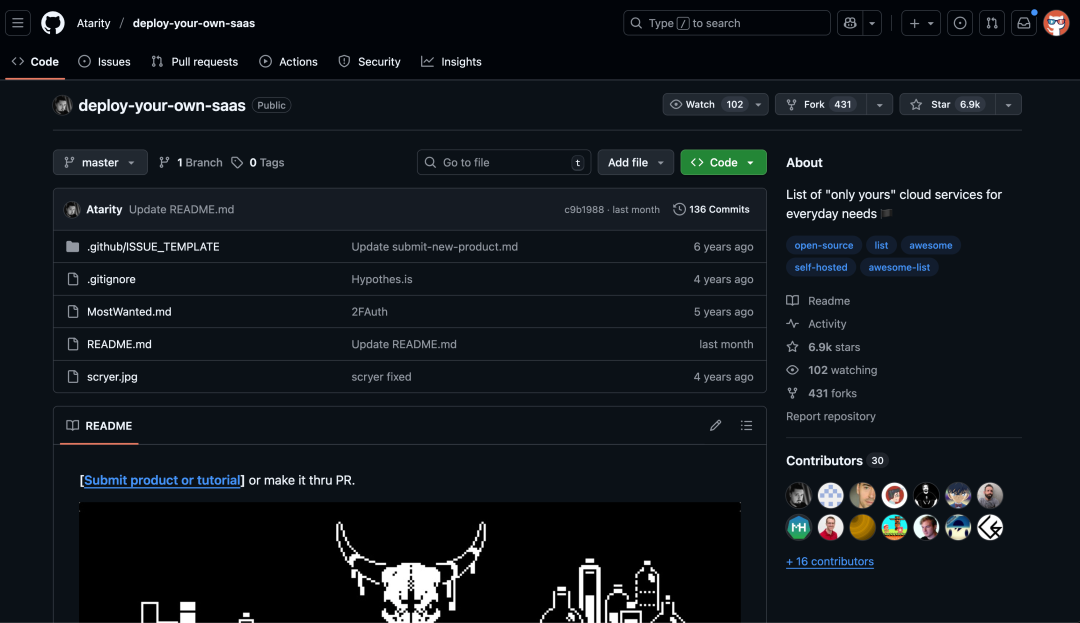This screenshot has height=623, width=1080.
Task: Open commit message '2FAuth'
Action: click(x=369, y=311)
